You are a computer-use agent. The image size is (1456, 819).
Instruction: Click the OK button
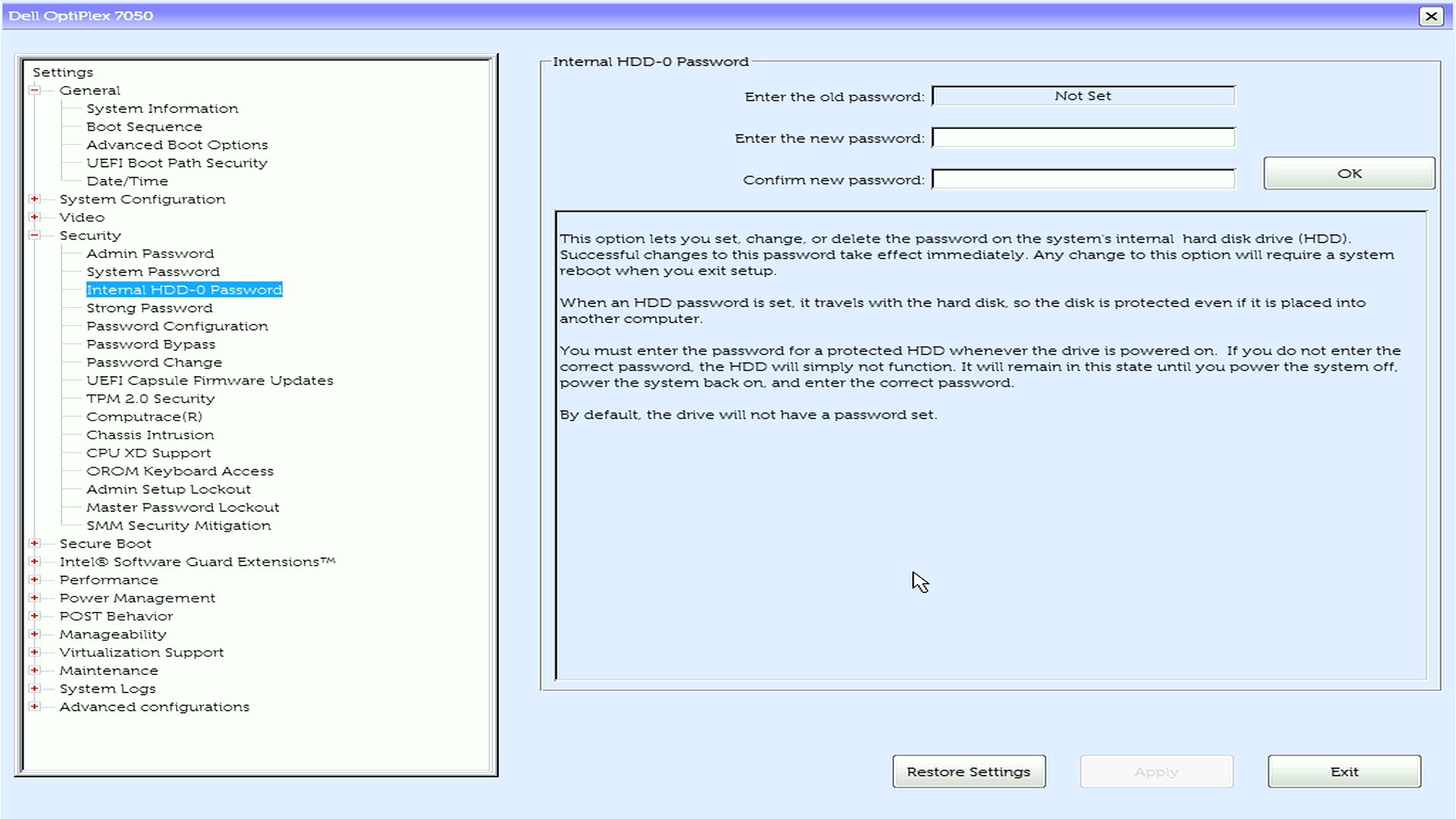coord(1348,173)
